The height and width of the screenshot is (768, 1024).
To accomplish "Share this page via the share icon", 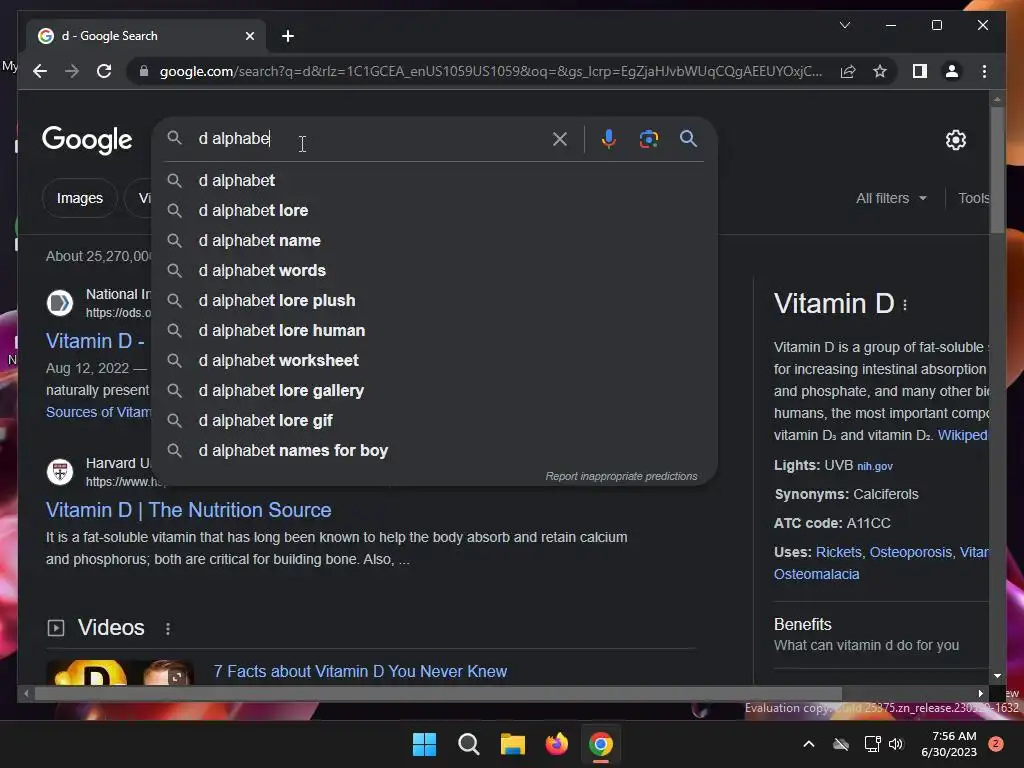I will (x=848, y=71).
